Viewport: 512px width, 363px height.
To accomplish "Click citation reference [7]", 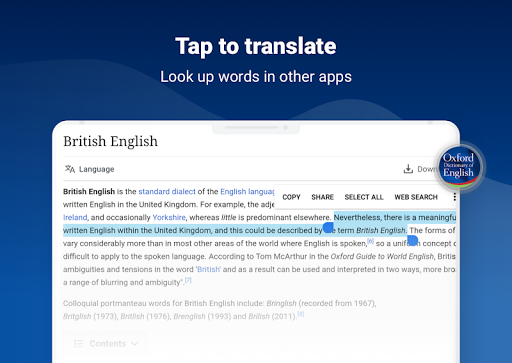I will (x=188, y=280).
